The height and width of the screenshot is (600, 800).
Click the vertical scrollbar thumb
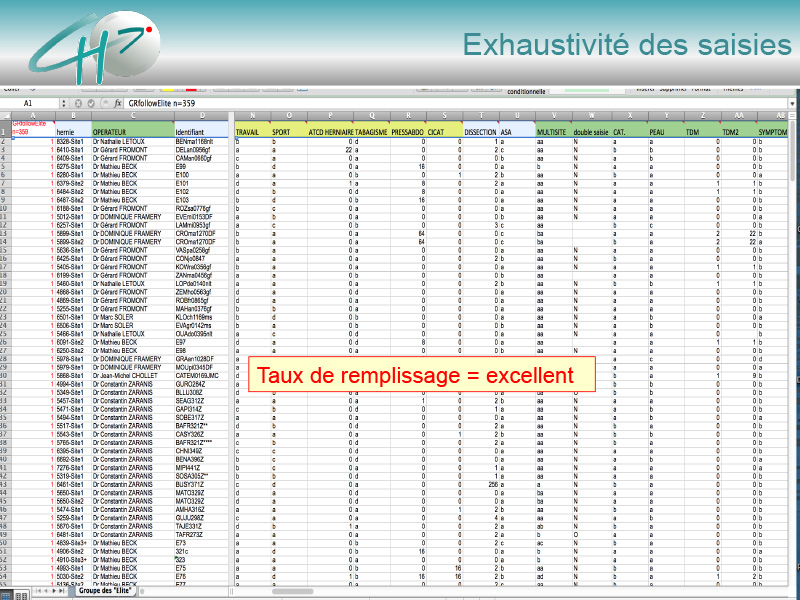click(792, 151)
